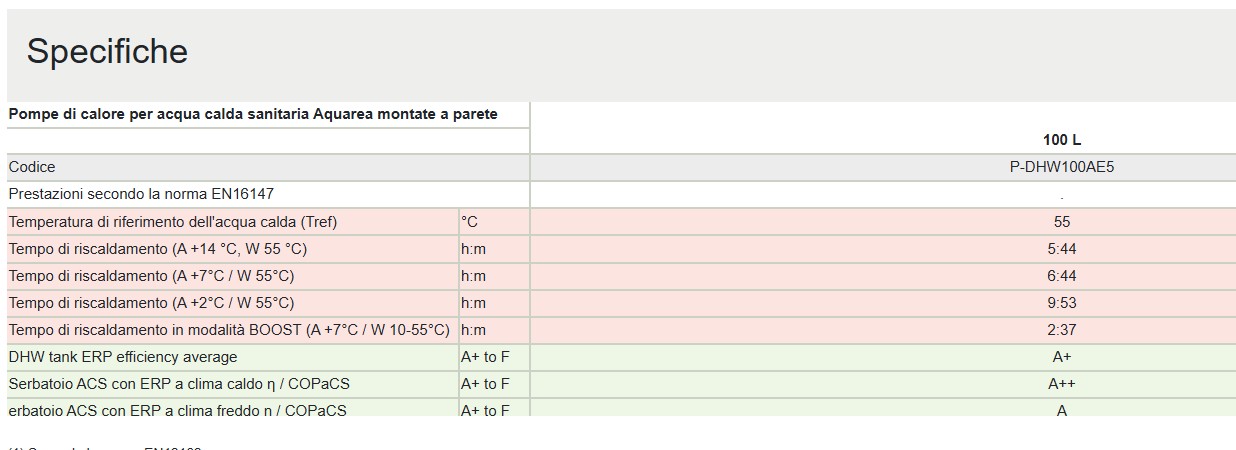Select heating time value 6:44
Image resolution: width=1236 pixels, height=450 pixels.
(x=1061, y=276)
